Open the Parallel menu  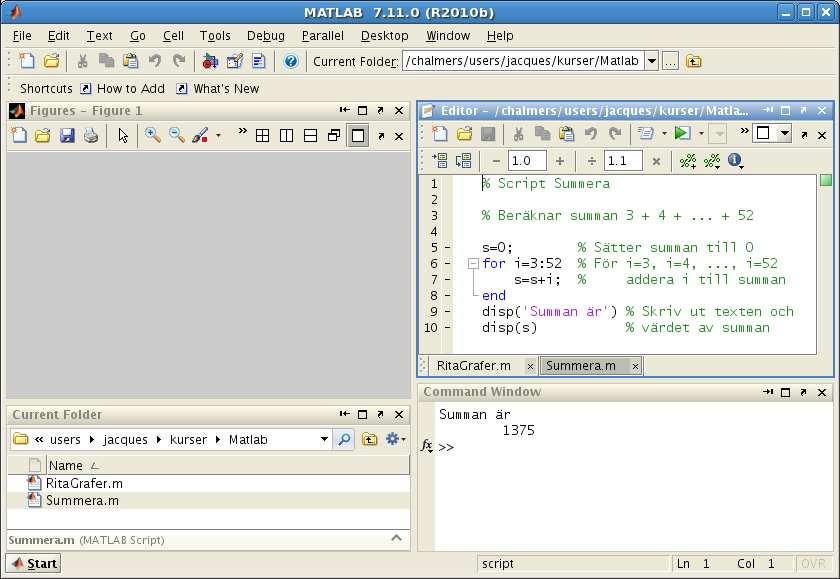click(x=322, y=36)
